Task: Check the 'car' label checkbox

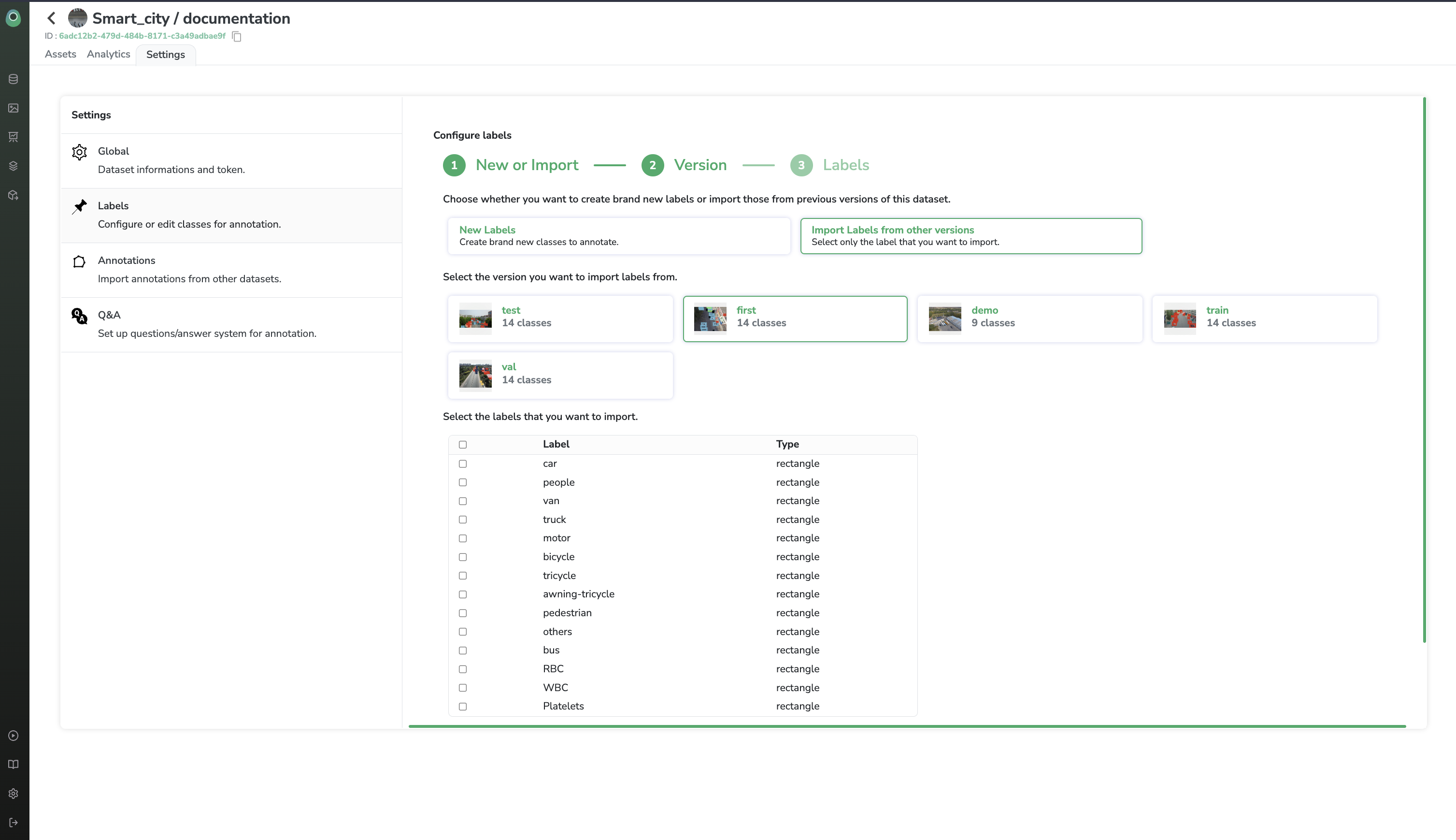Action: (x=462, y=464)
